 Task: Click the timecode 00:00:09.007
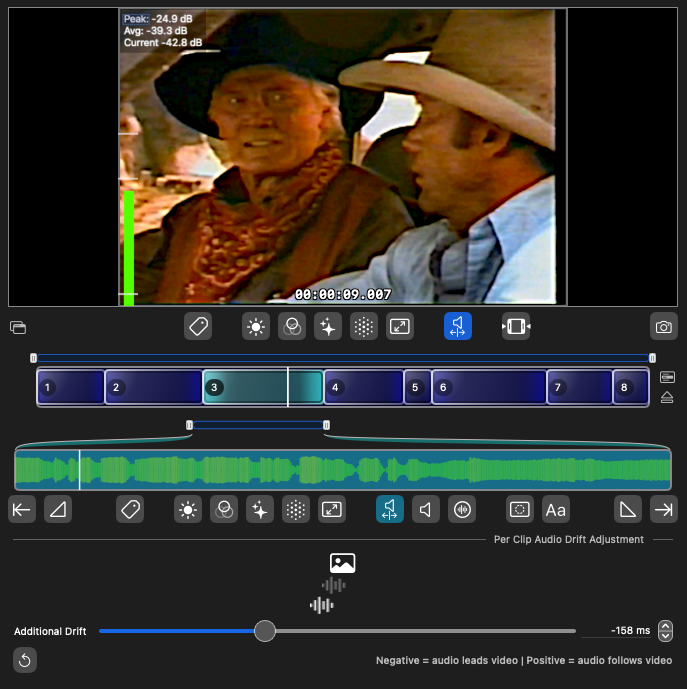pyautogui.click(x=343, y=294)
